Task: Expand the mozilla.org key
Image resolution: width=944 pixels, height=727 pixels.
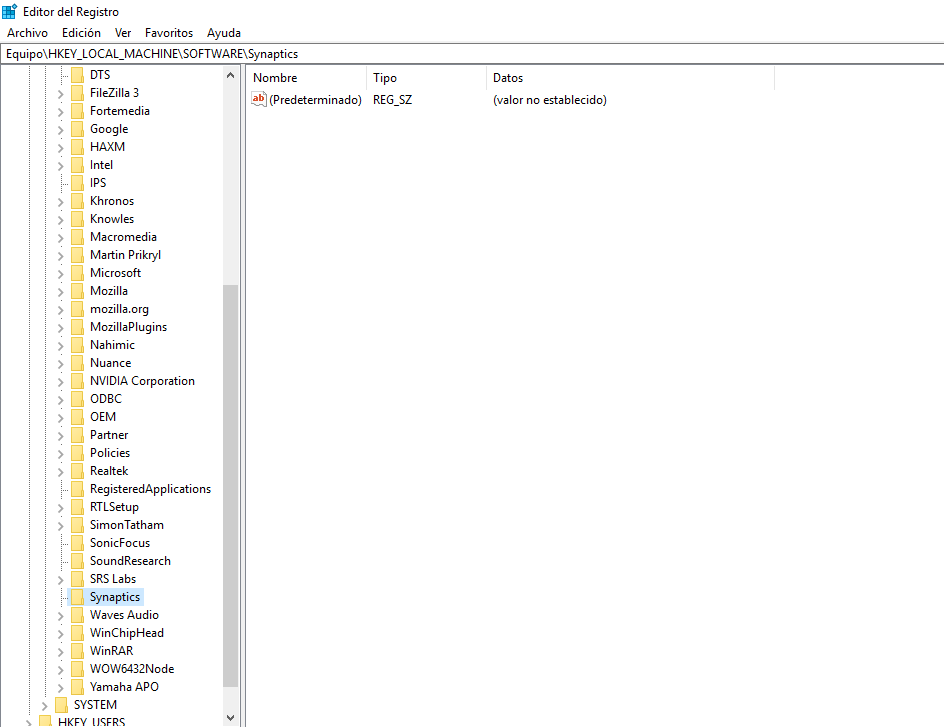Action: tap(60, 310)
